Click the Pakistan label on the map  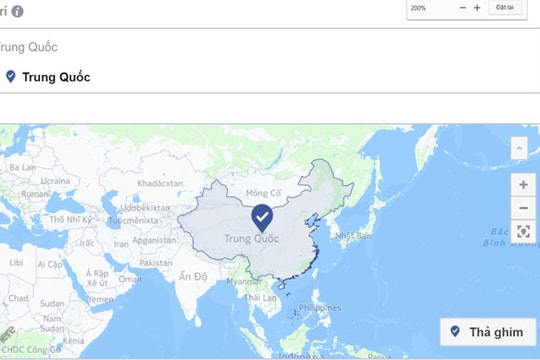[156, 263]
